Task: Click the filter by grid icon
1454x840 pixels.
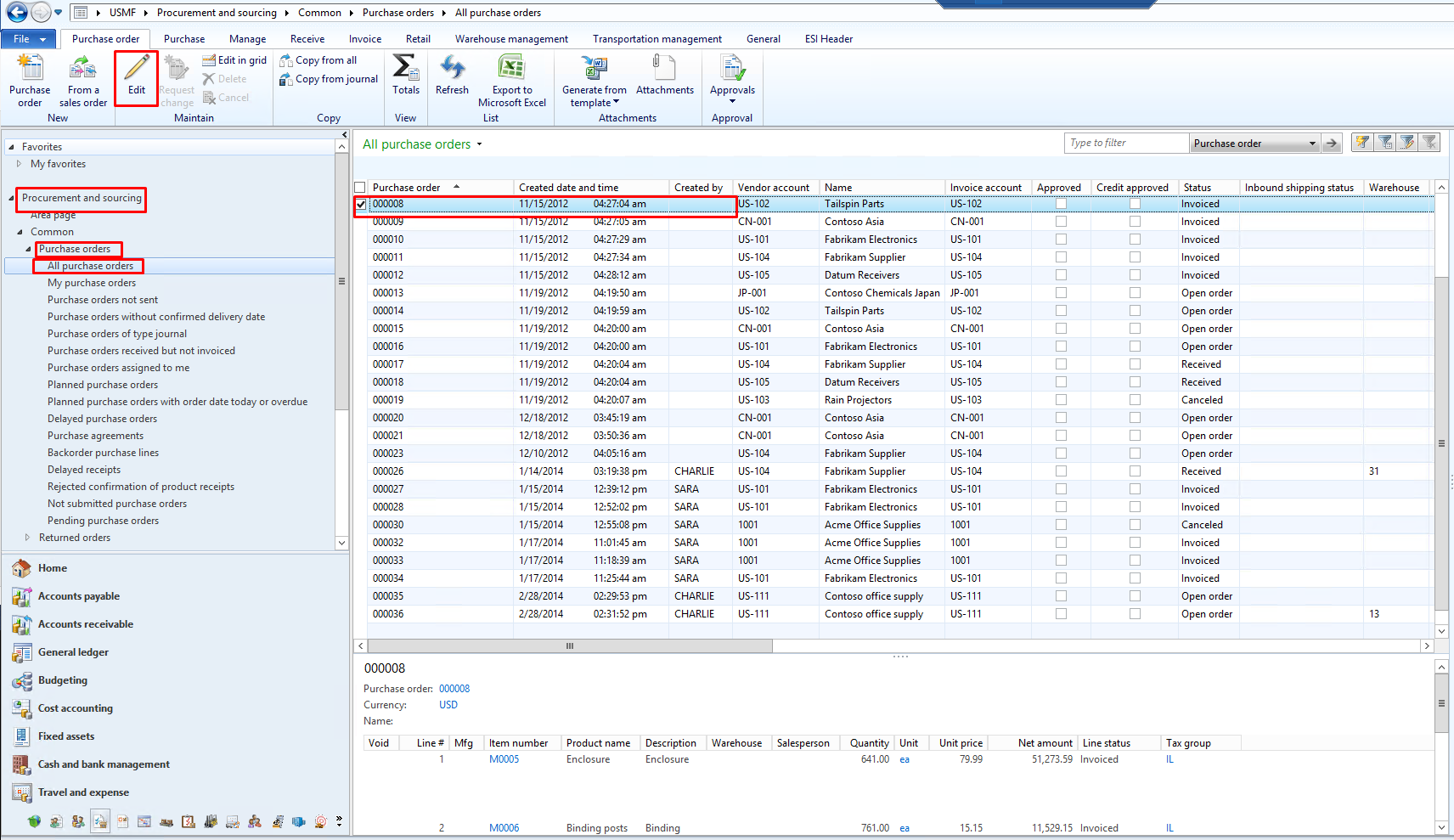Action: (1385, 142)
